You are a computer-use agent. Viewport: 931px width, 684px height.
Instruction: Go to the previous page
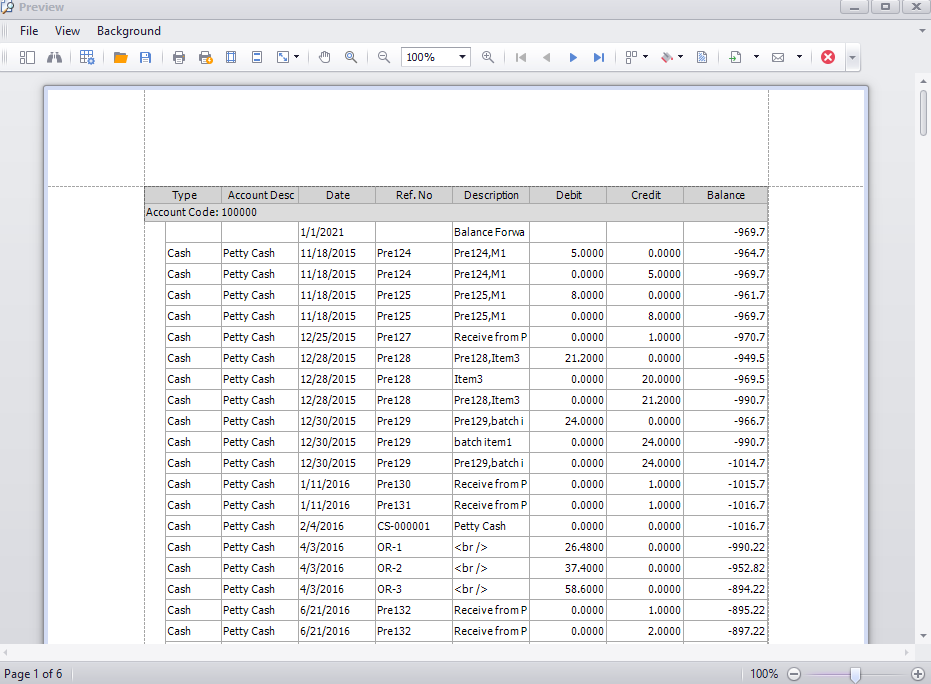click(x=547, y=58)
